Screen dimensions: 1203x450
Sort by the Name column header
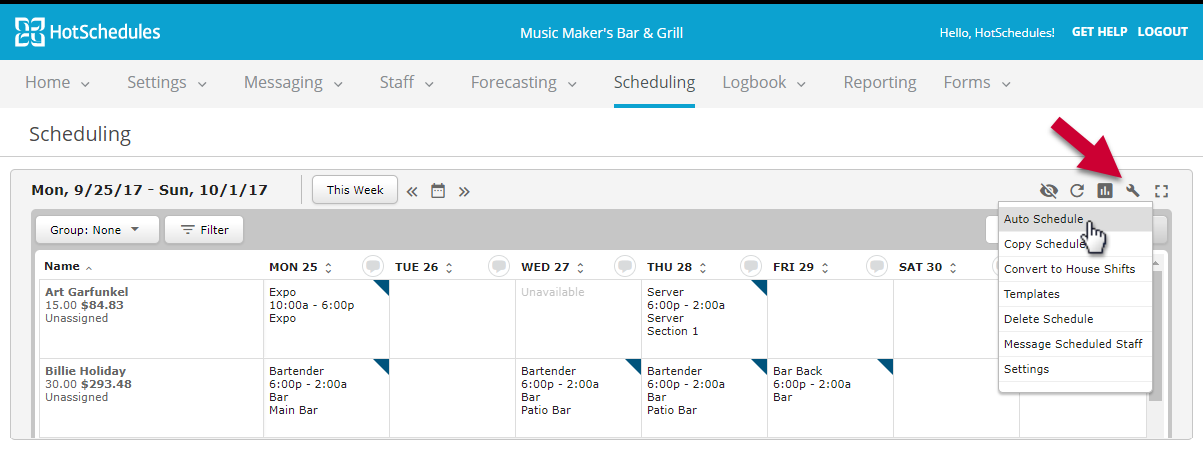coord(62,267)
